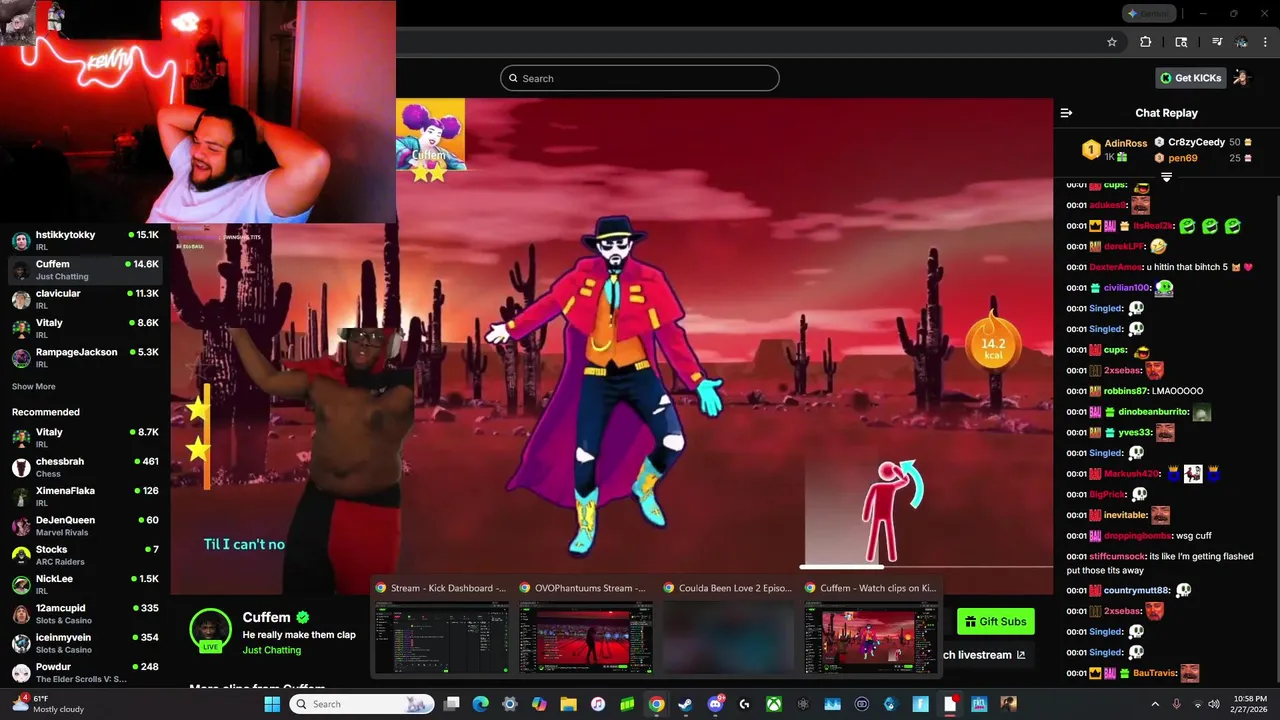Open the clock and date flyout
1280x720 pixels.
point(1250,704)
